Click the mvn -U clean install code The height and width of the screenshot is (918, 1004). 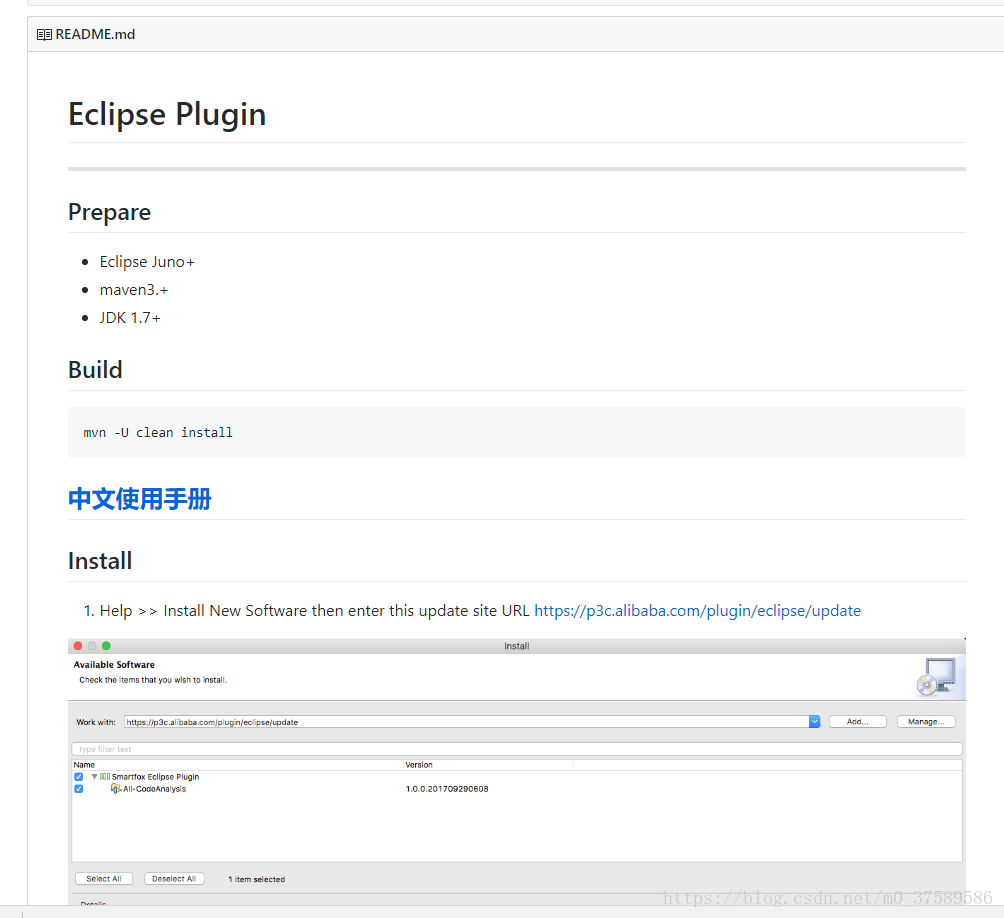coord(158,433)
